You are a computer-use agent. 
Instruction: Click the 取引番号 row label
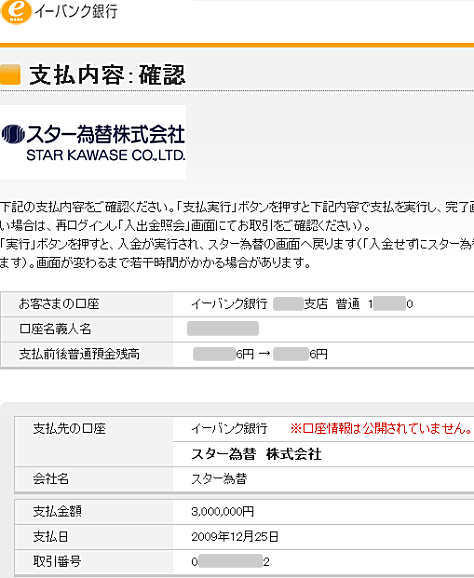(x=57, y=561)
